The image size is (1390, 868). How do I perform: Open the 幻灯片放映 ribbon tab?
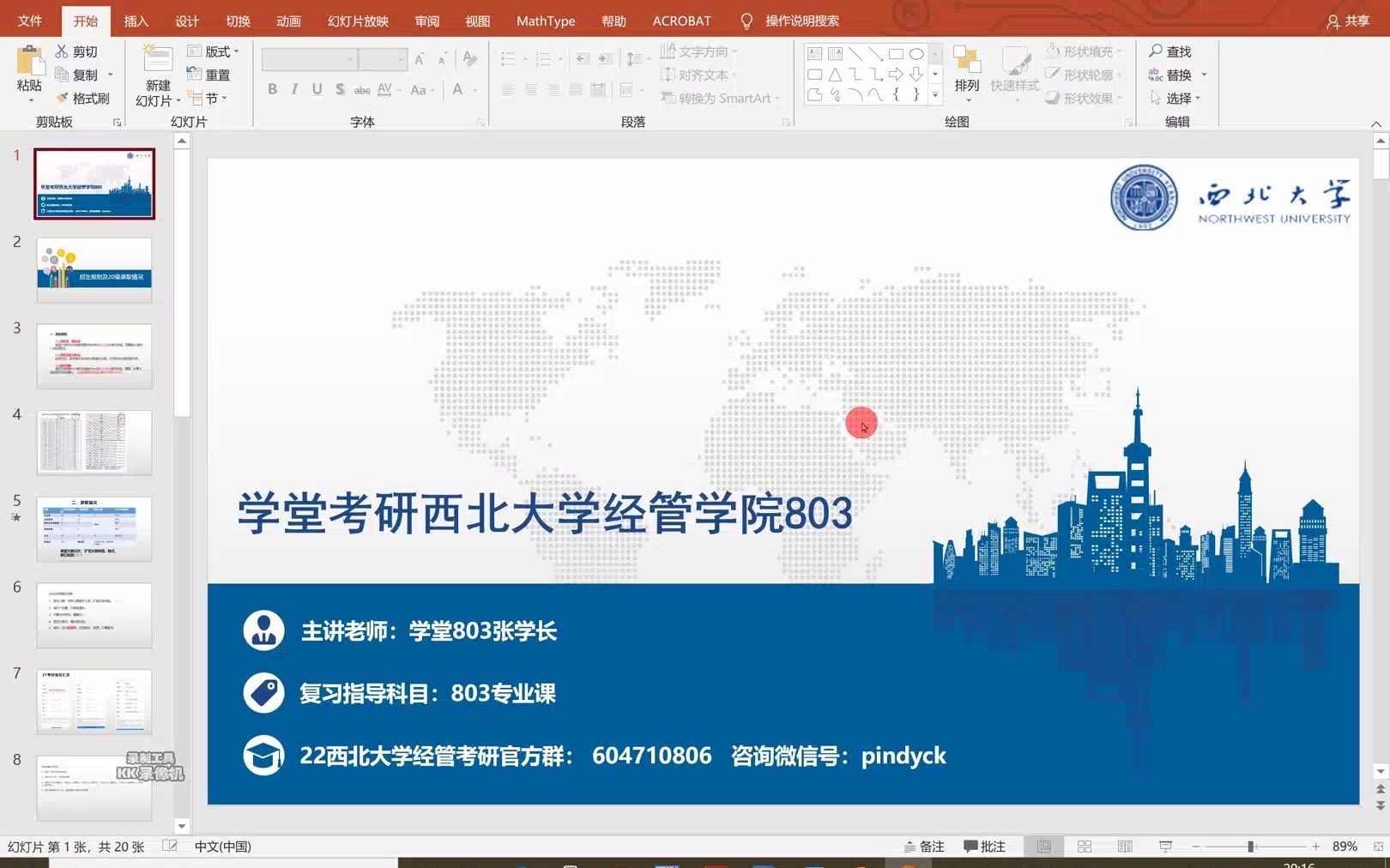pos(358,21)
